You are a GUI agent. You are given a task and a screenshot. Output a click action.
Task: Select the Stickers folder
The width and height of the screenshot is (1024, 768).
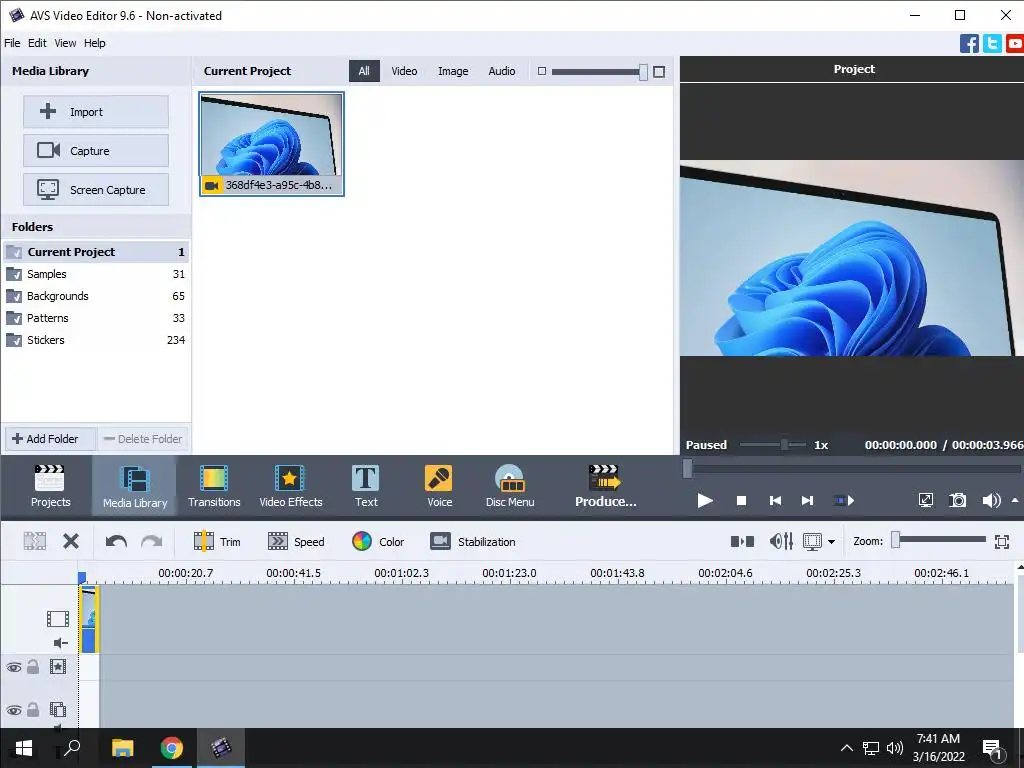tap(96, 340)
